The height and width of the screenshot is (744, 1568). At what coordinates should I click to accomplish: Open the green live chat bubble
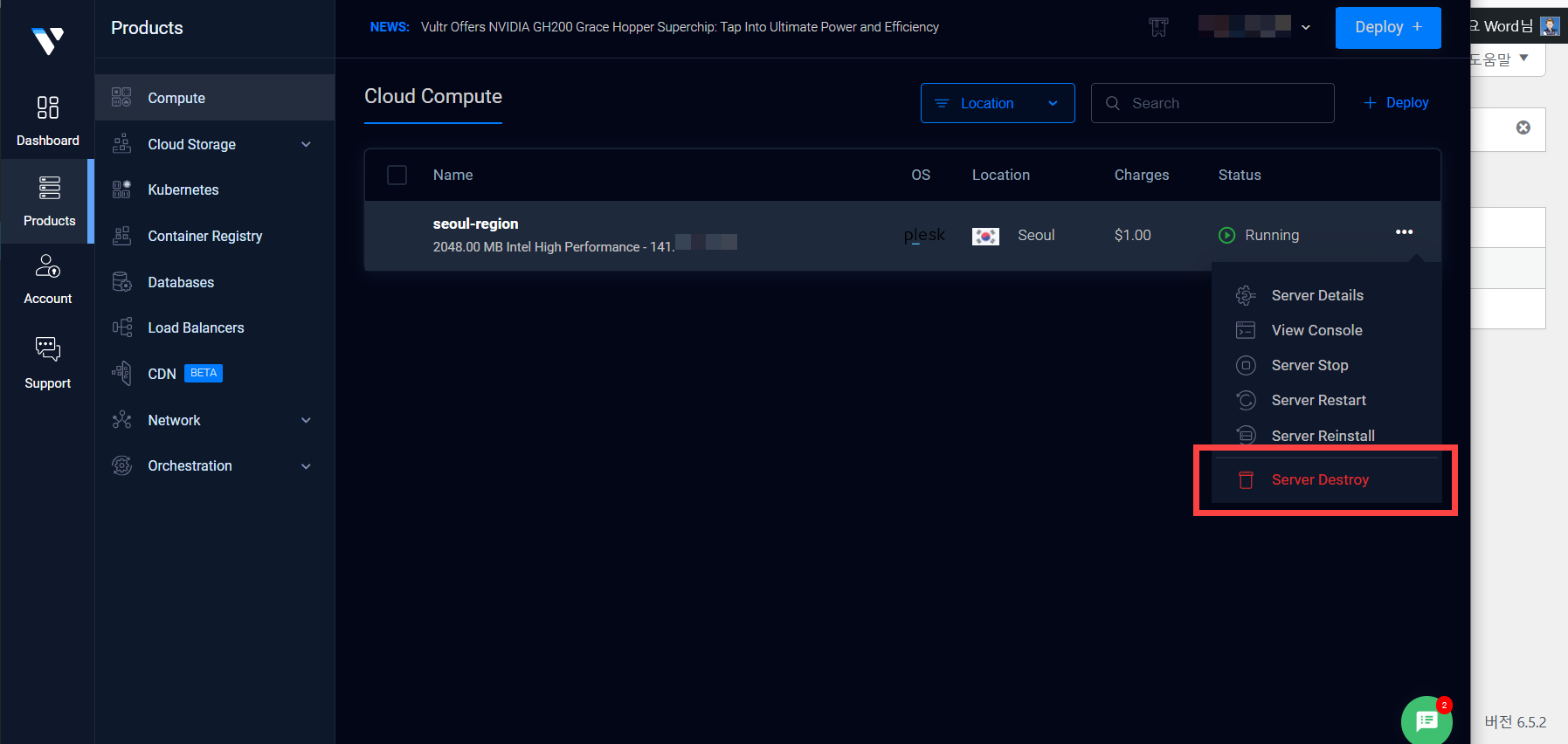point(1426,720)
